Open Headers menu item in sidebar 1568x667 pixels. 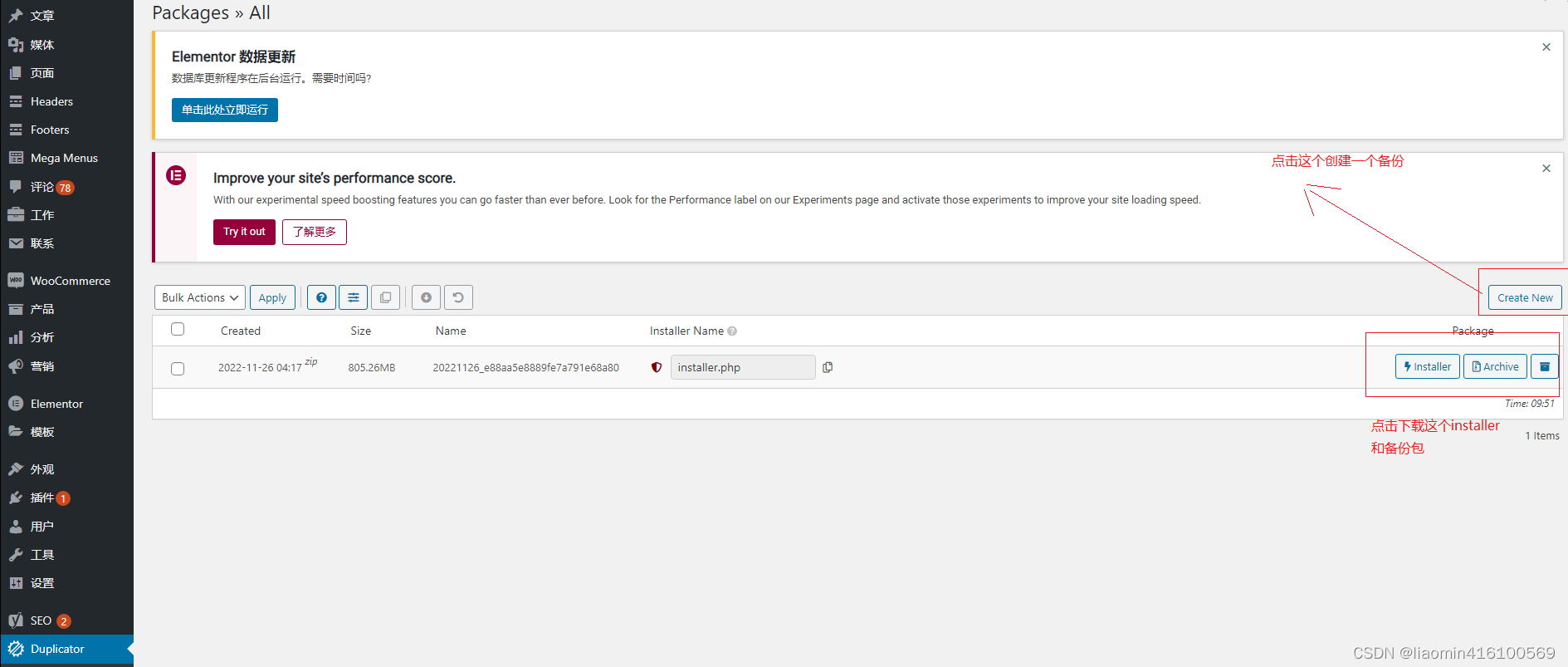[x=51, y=101]
